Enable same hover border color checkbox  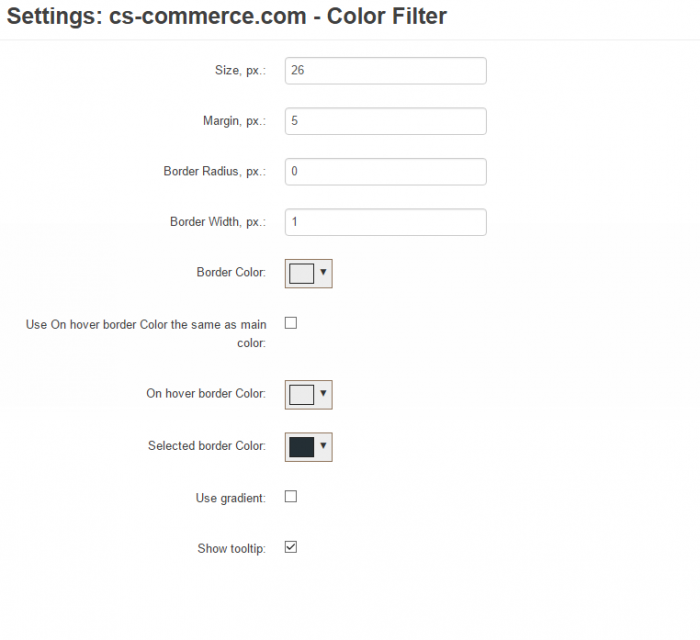[x=291, y=323]
